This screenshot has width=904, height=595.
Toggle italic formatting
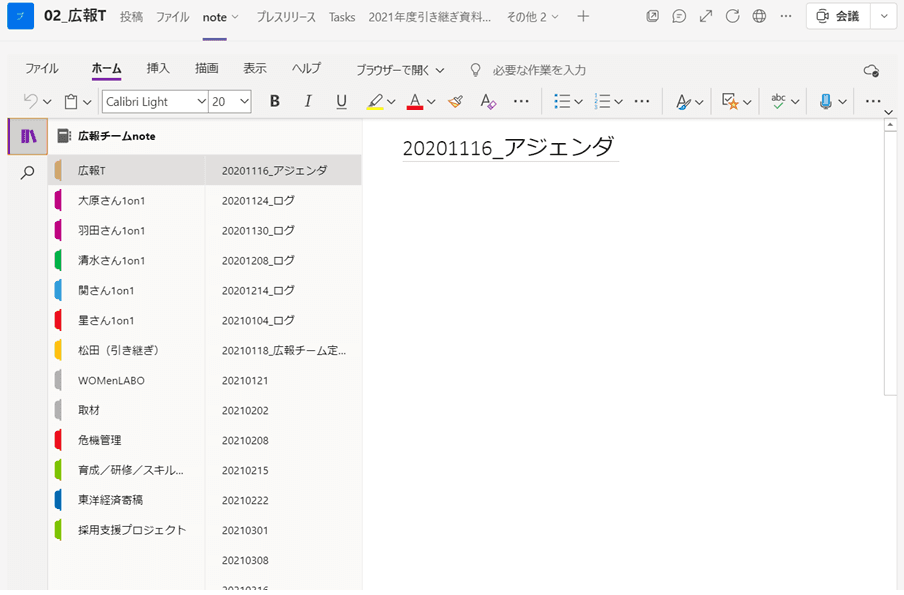point(308,101)
